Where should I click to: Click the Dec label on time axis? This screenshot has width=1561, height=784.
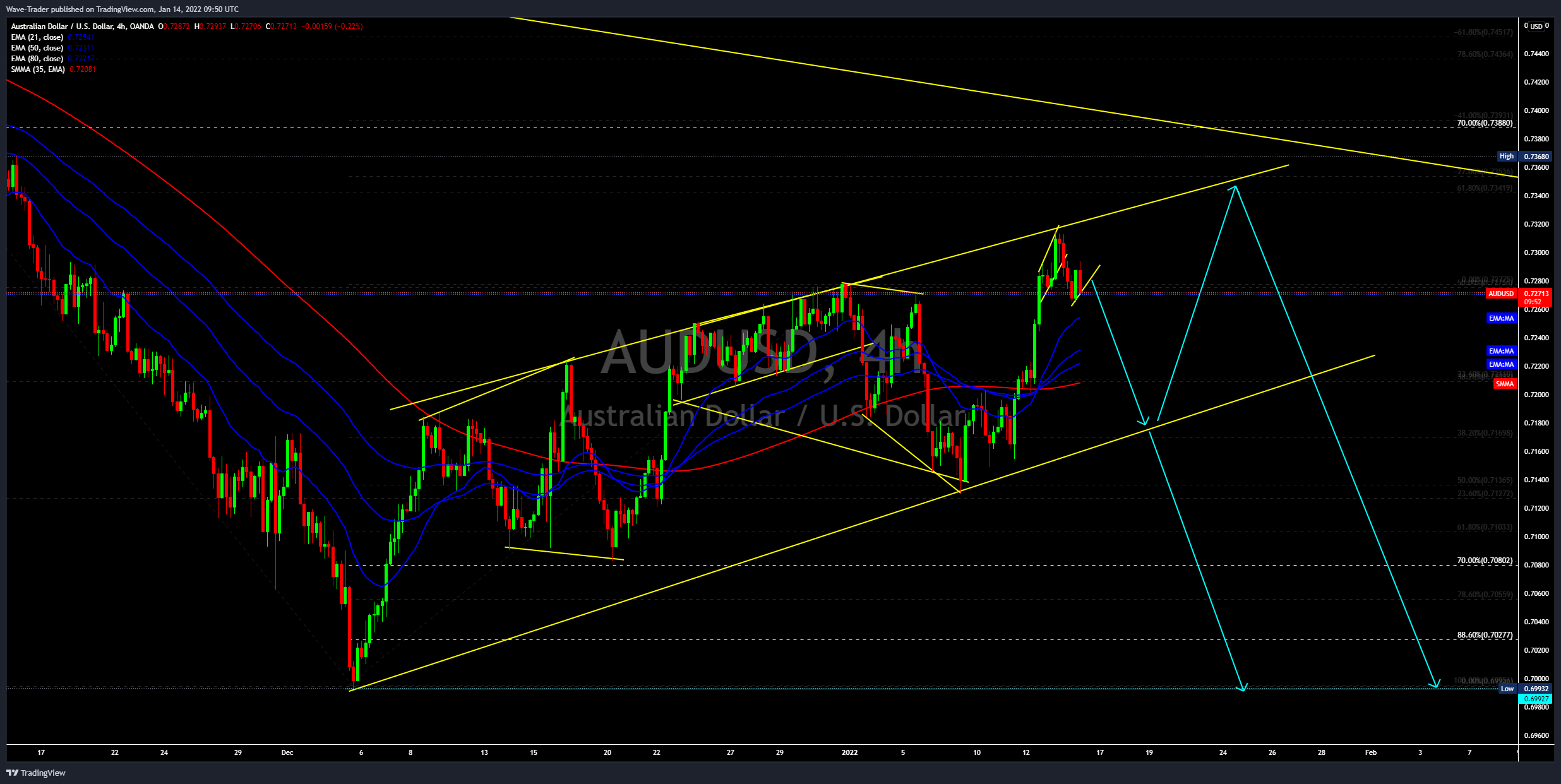[x=287, y=752]
